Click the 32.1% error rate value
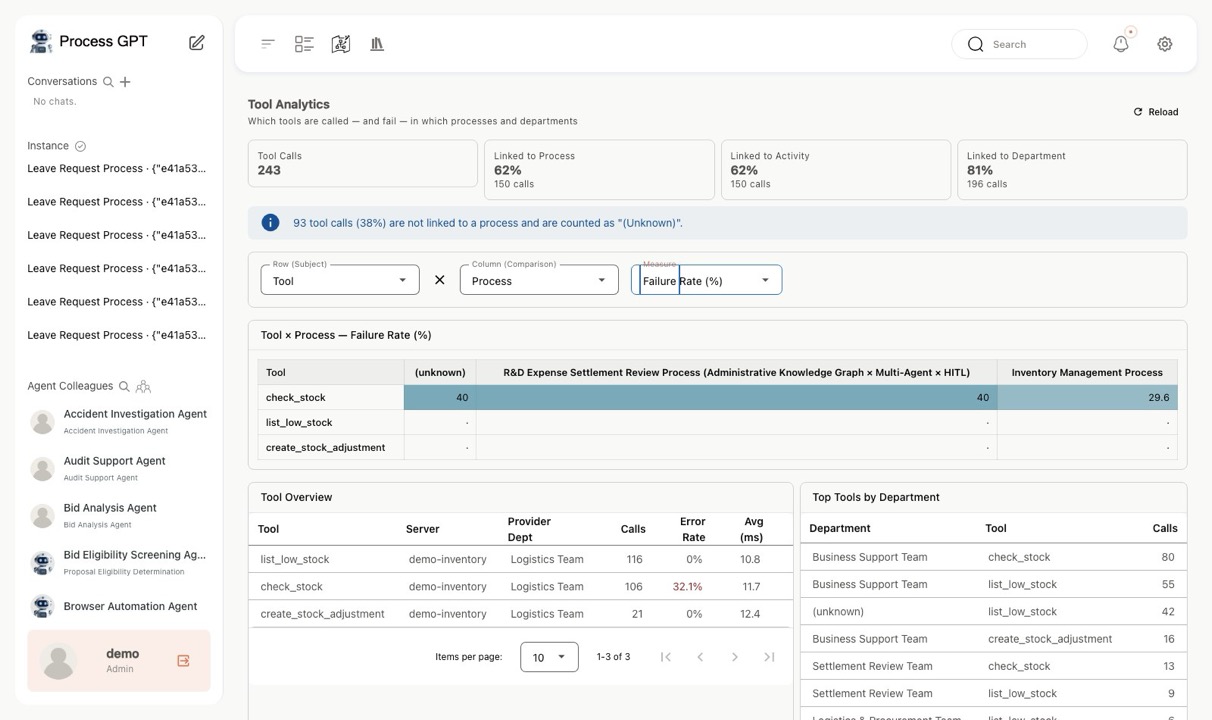Viewport: 1212px width, 720px height. 688,587
